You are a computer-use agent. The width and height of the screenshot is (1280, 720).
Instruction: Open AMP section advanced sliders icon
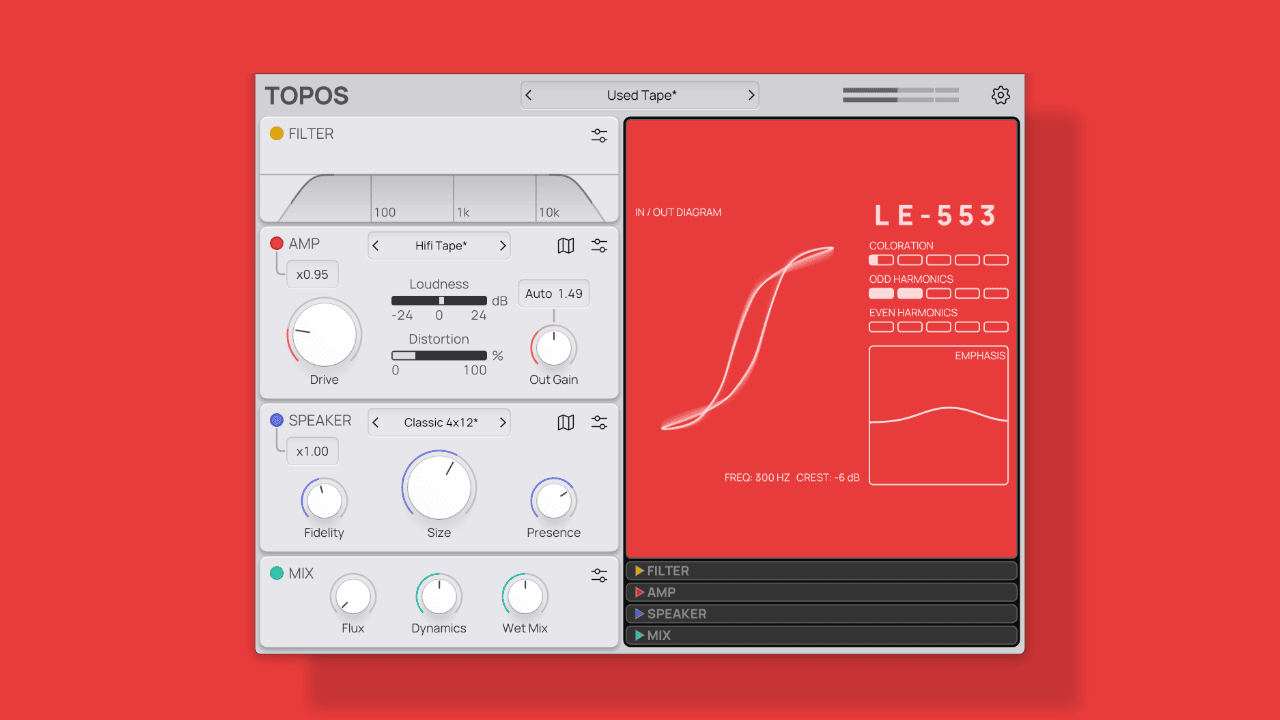[x=599, y=246]
